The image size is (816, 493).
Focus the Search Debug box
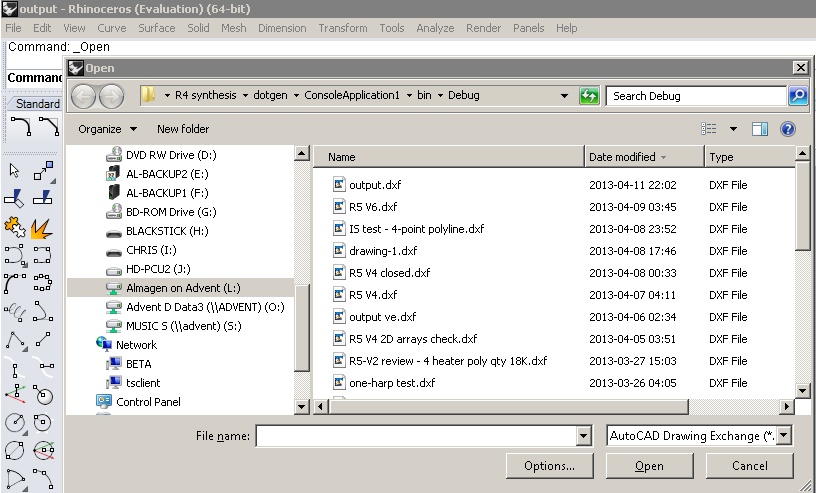(x=696, y=96)
